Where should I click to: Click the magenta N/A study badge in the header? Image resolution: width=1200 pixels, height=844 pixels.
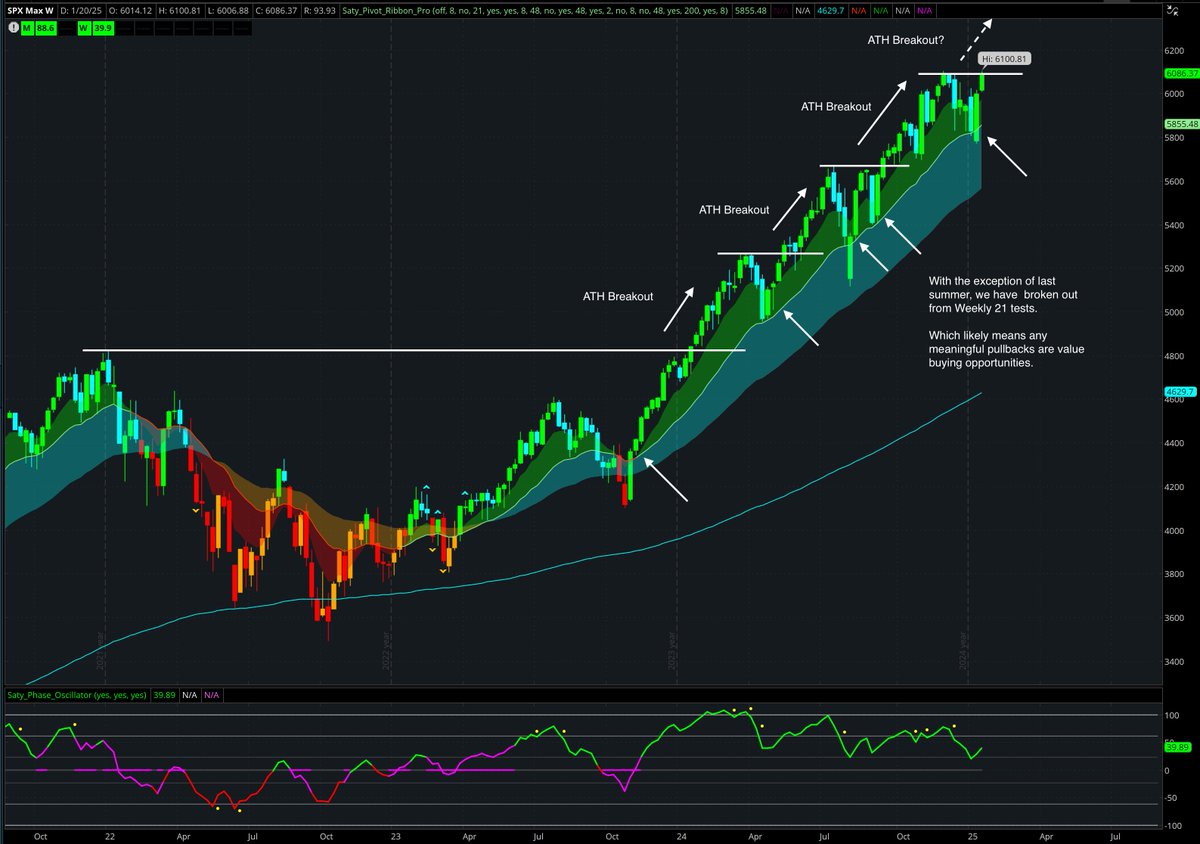point(925,9)
